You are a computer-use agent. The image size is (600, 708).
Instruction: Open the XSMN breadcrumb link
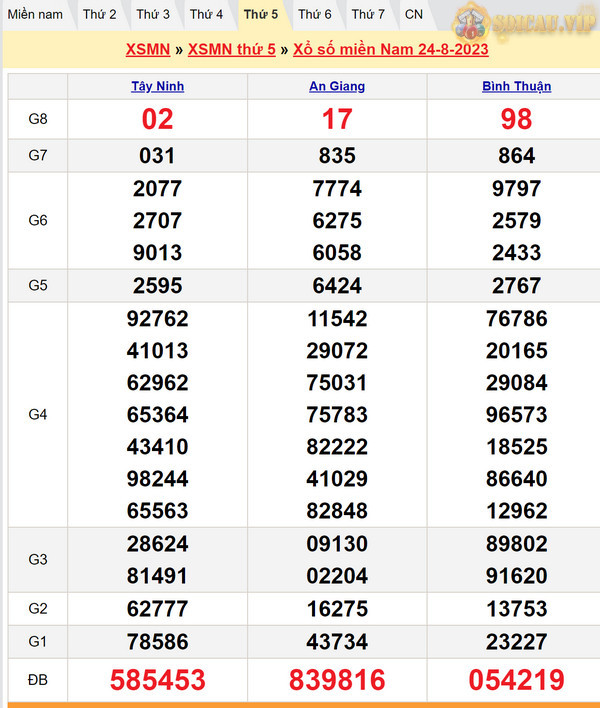(x=147, y=50)
